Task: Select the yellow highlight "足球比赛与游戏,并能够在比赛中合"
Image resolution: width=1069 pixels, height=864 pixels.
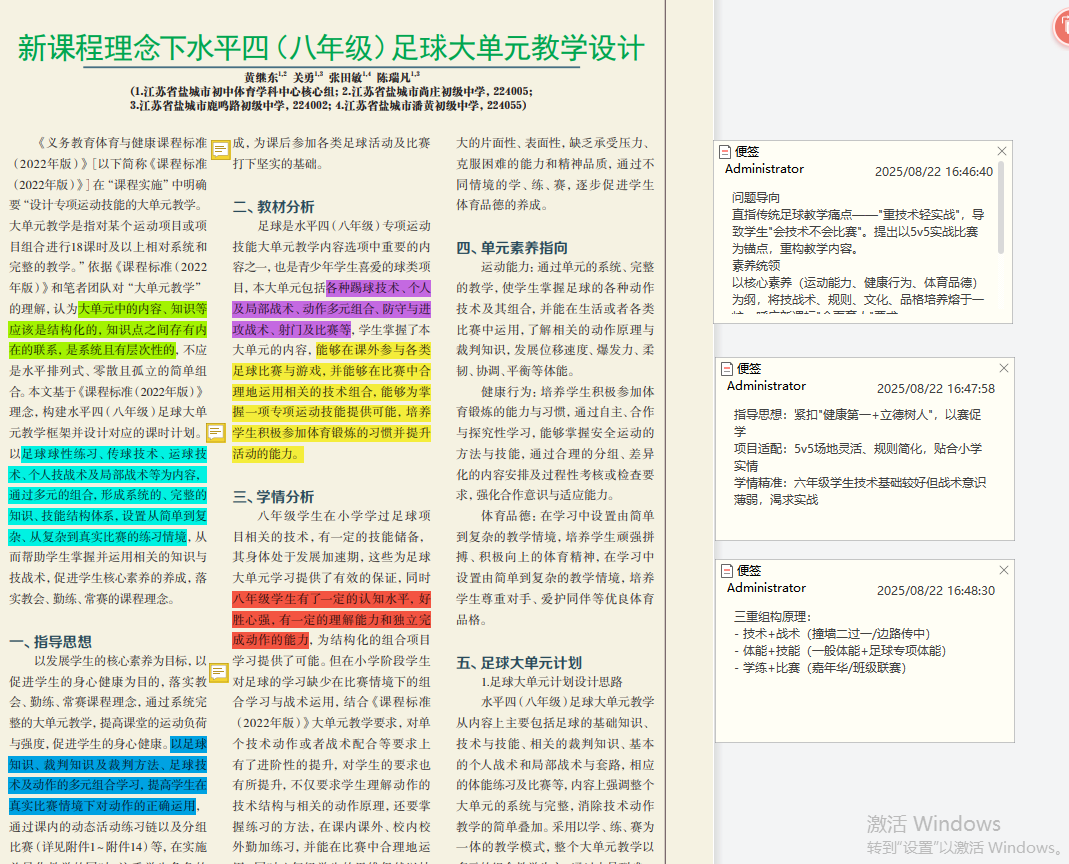Action: coord(331,370)
